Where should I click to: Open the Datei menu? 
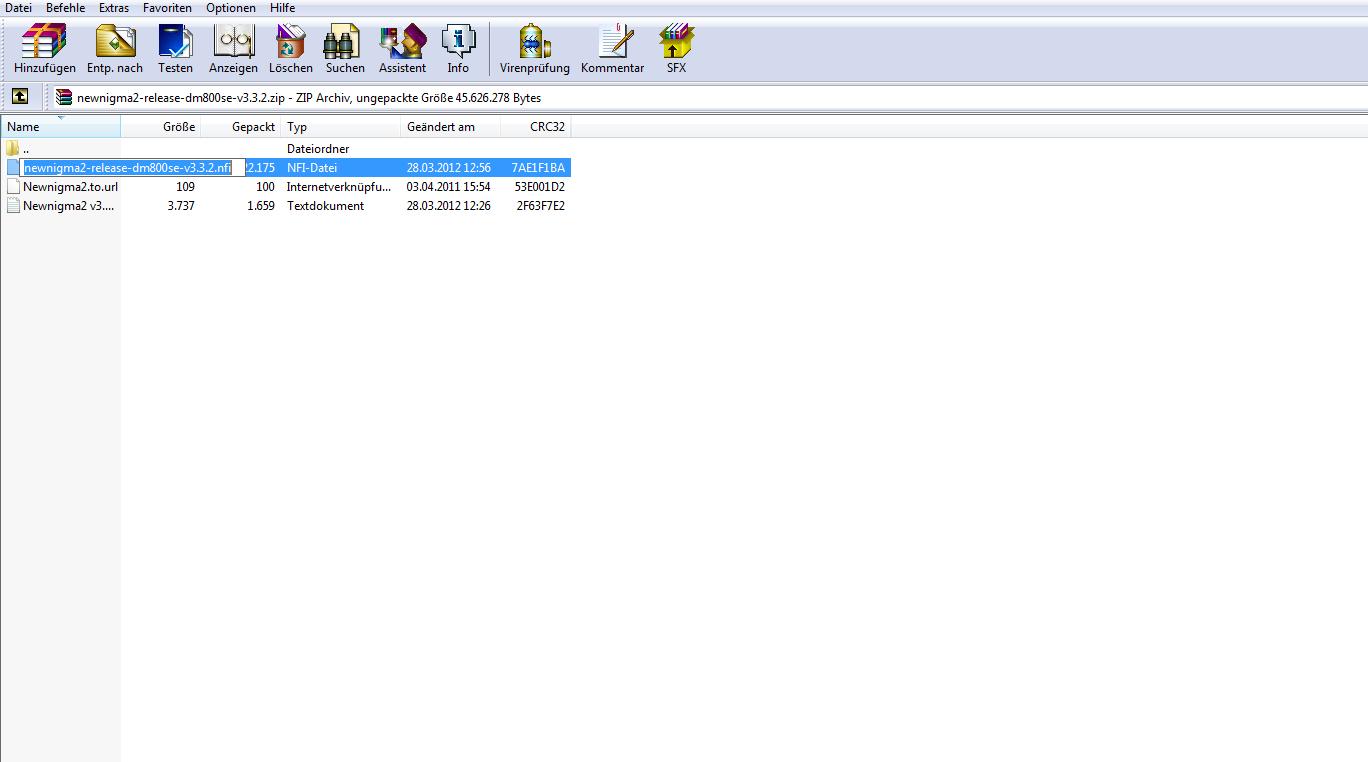(x=19, y=8)
